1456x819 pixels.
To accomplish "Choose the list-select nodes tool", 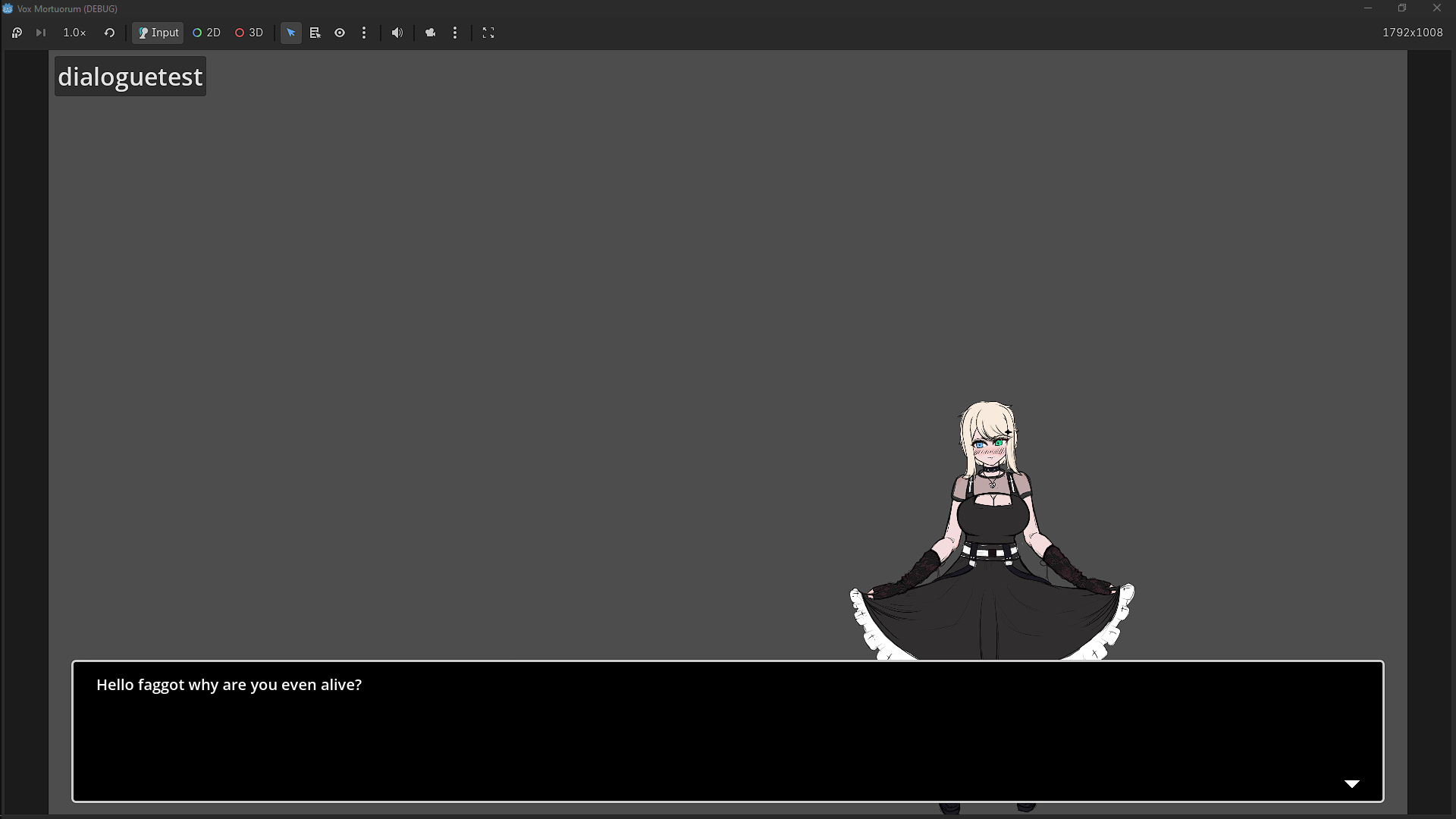I will (x=315, y=33).
